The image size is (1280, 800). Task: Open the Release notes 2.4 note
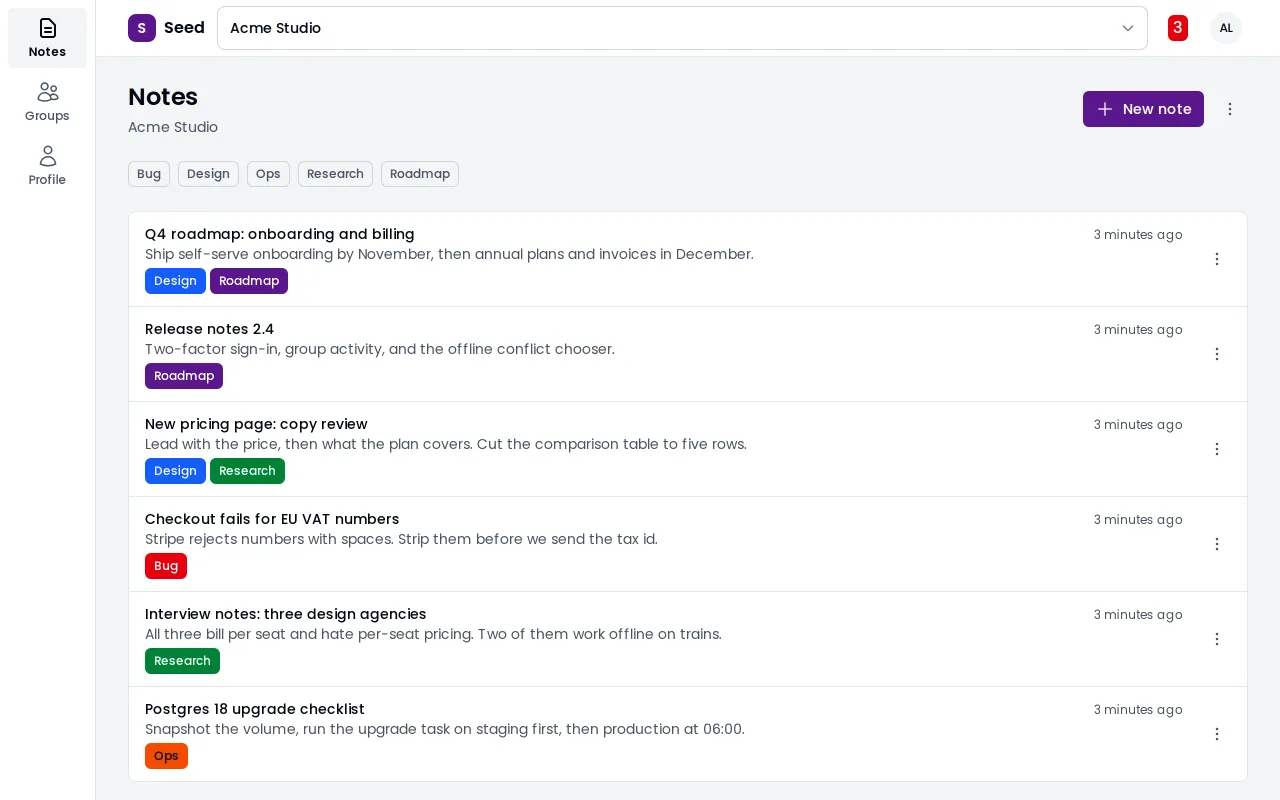click(x=209, y=329)
